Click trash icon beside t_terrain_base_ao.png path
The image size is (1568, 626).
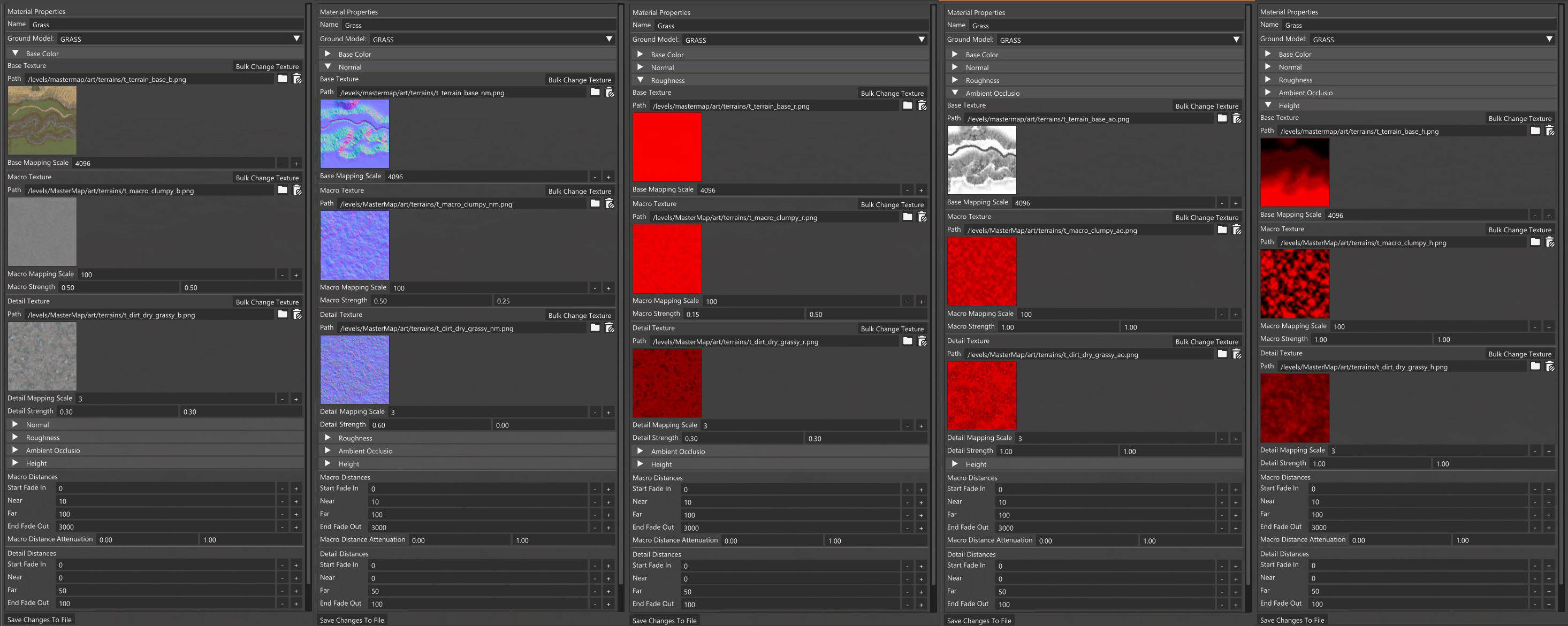tap(1237, 119)
